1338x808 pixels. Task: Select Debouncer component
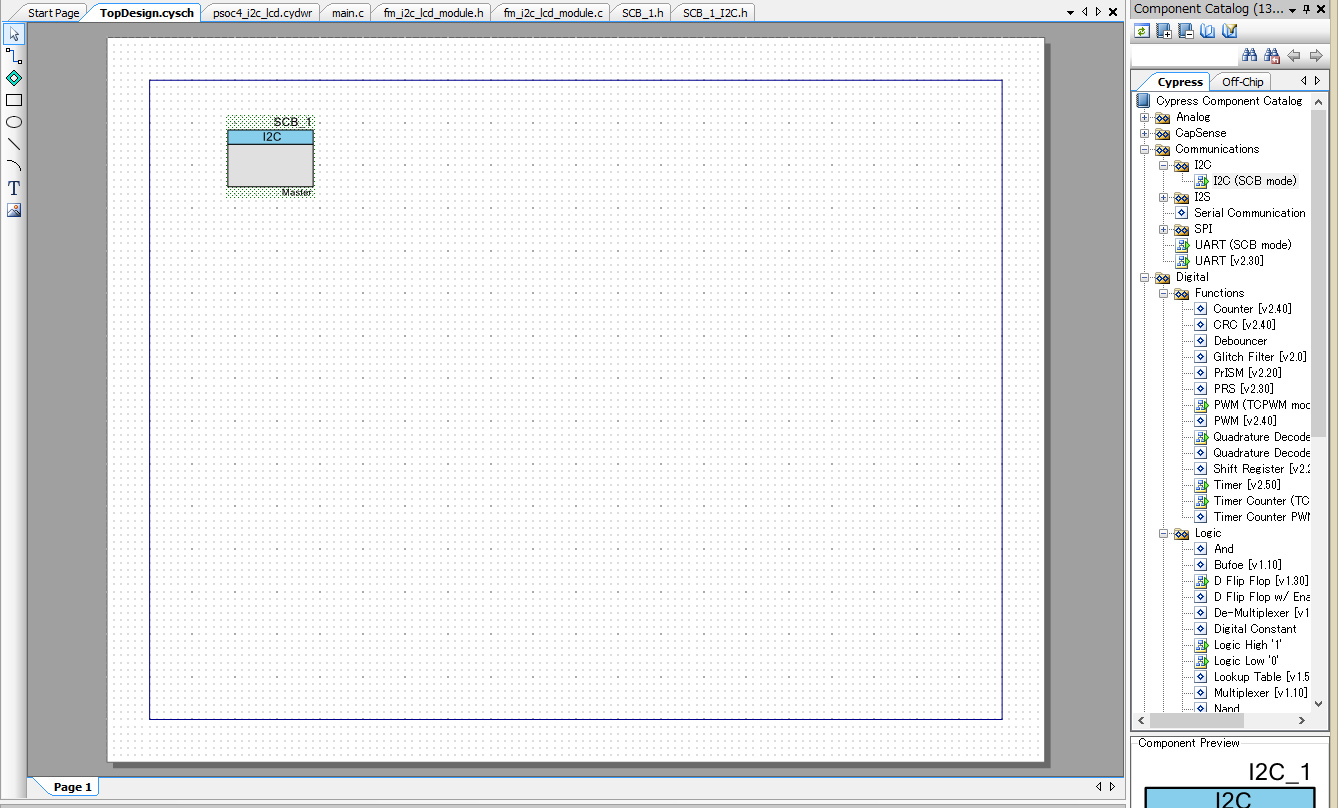coord(1240,341)
